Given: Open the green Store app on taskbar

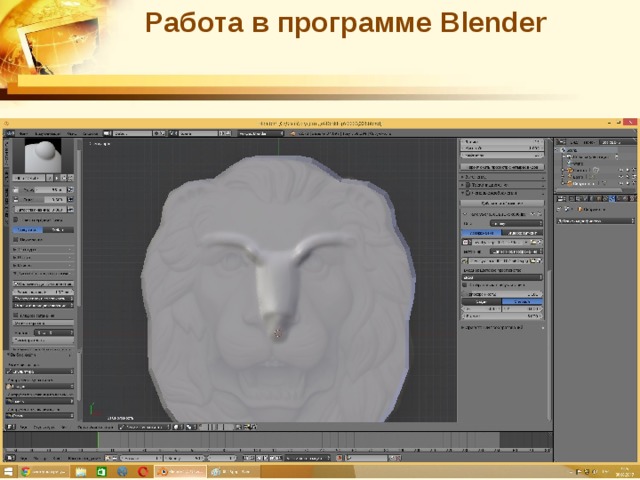Looking at the screenshot, I should (x=101, y=472).
